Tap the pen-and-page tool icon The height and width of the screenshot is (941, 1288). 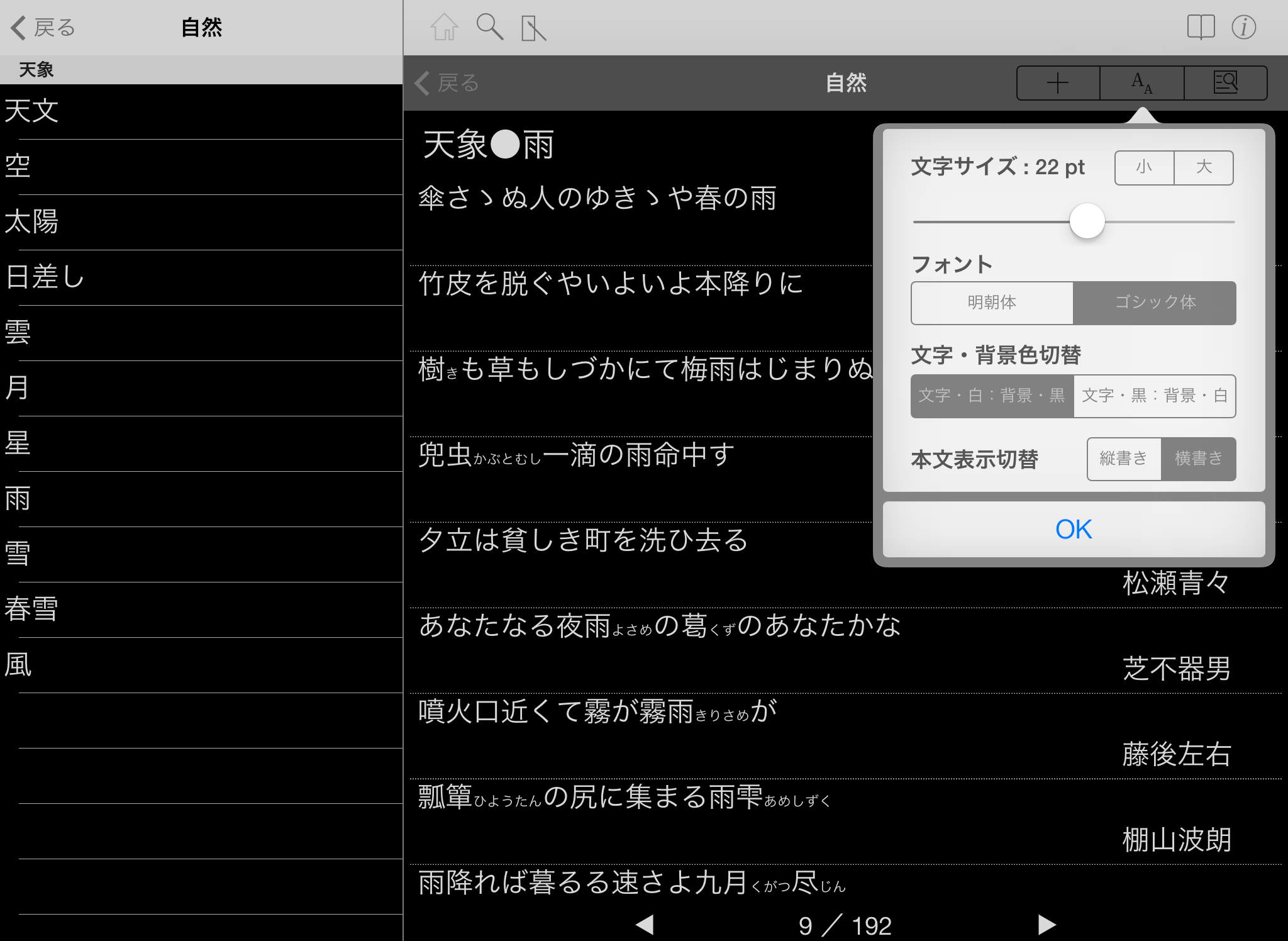coord(533,28)
